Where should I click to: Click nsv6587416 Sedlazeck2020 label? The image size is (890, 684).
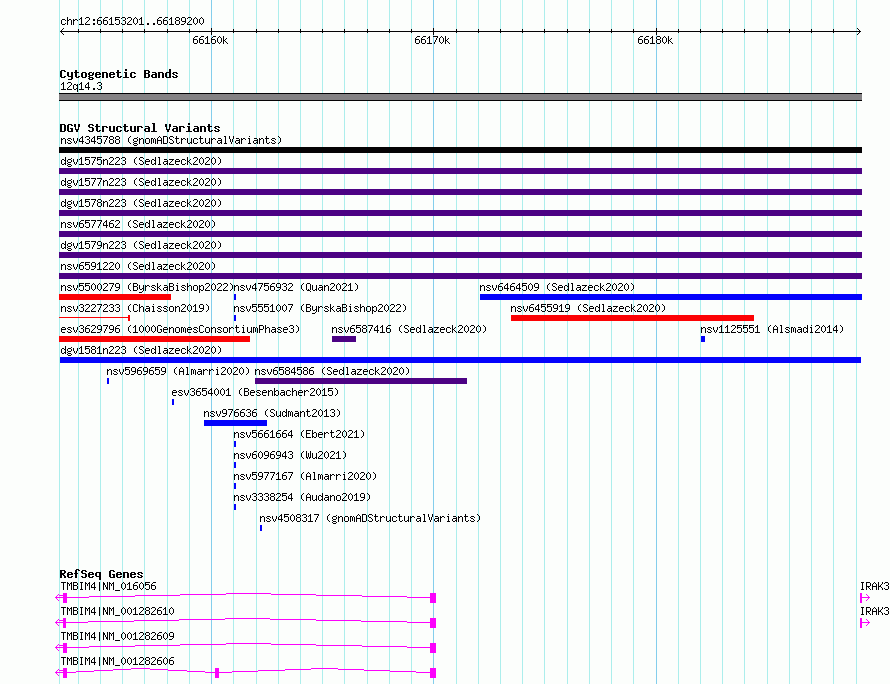click(409, 329)
